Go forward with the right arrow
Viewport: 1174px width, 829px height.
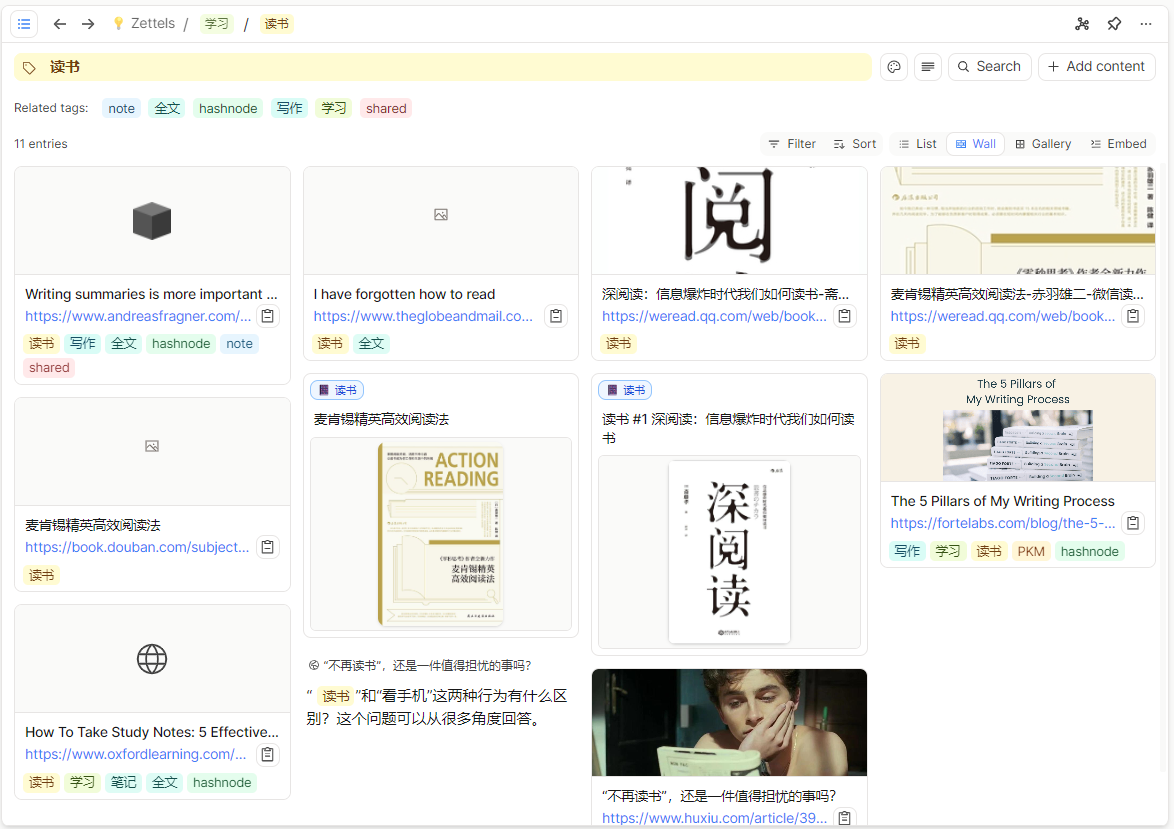[x=88, y=24]
